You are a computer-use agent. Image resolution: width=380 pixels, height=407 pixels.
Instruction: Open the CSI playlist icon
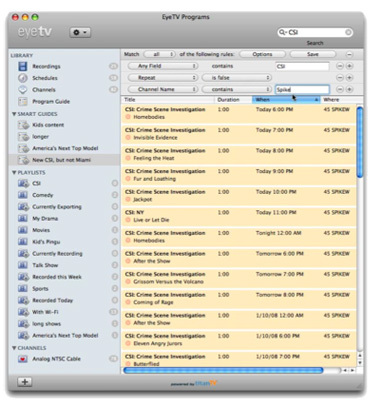pos(23,183)
